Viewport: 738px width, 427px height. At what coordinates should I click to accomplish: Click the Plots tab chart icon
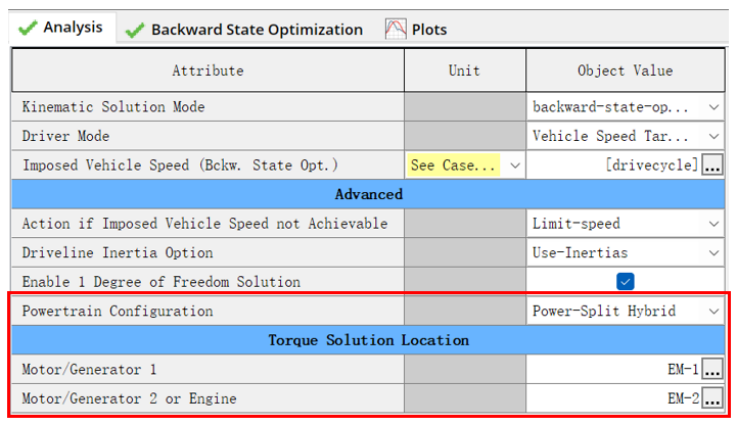(x=396, y=30)
